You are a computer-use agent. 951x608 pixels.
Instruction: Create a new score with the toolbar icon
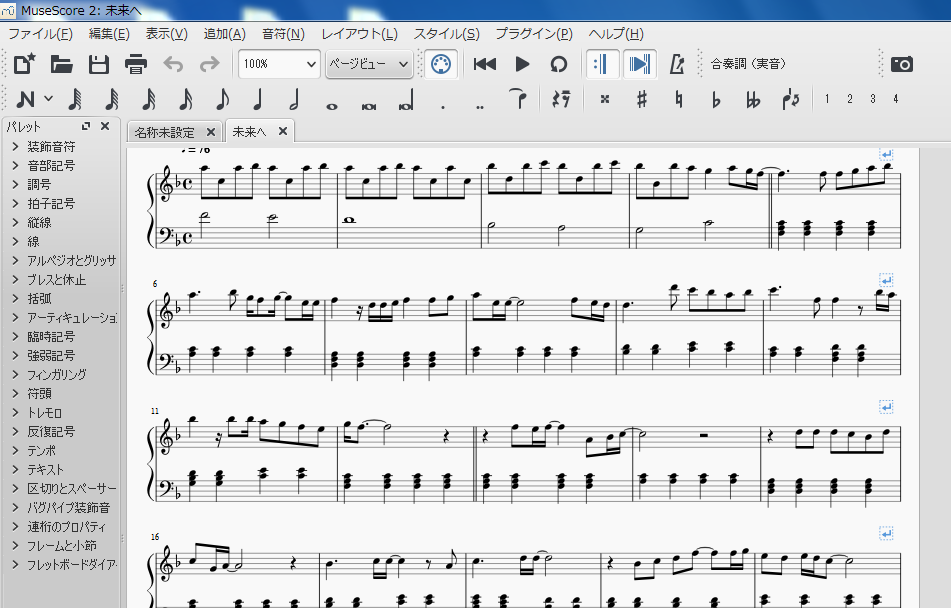24,64
